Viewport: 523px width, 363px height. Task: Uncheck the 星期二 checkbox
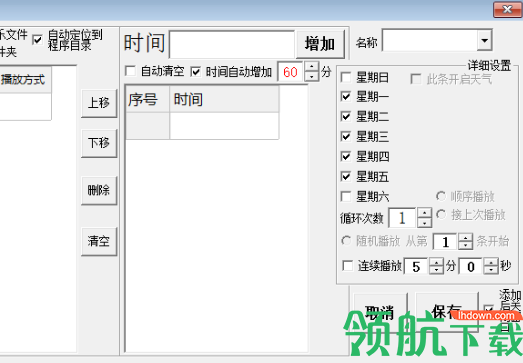coord(346,116)
